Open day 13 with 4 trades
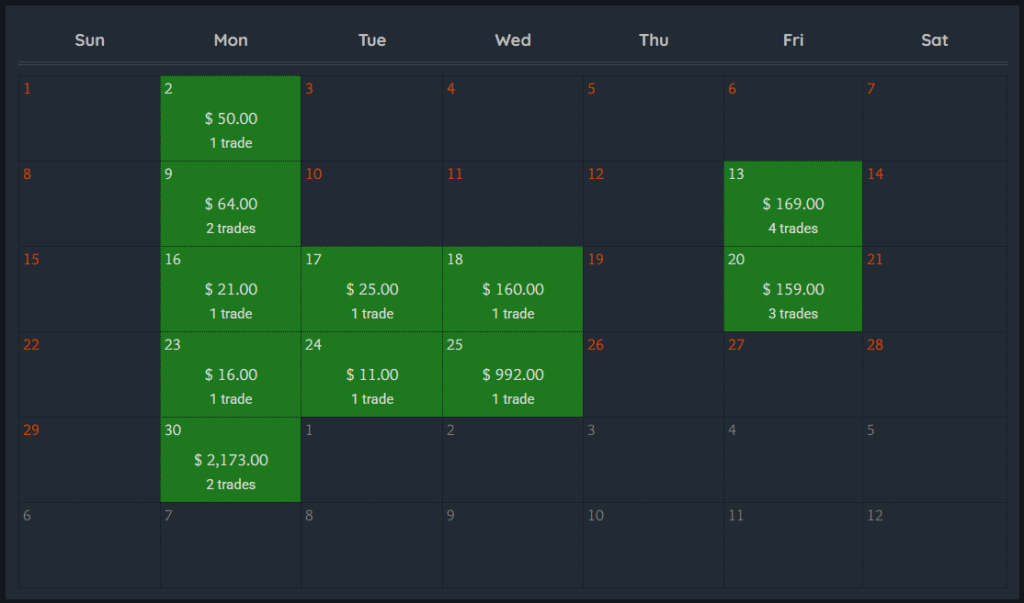 pos(793,204)
